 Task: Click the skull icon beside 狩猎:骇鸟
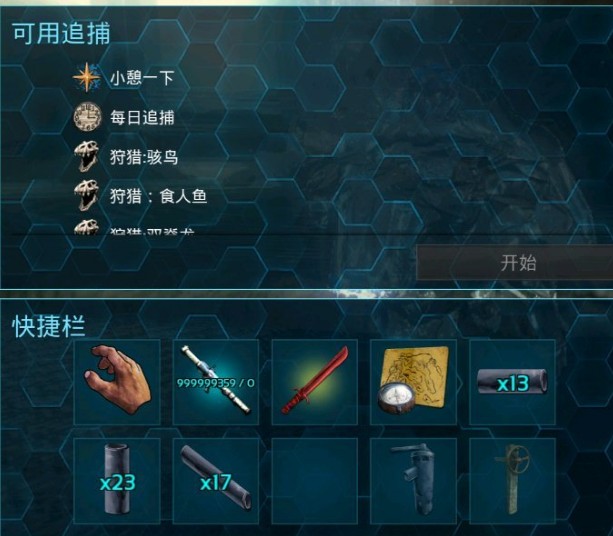tap(86, 156)
